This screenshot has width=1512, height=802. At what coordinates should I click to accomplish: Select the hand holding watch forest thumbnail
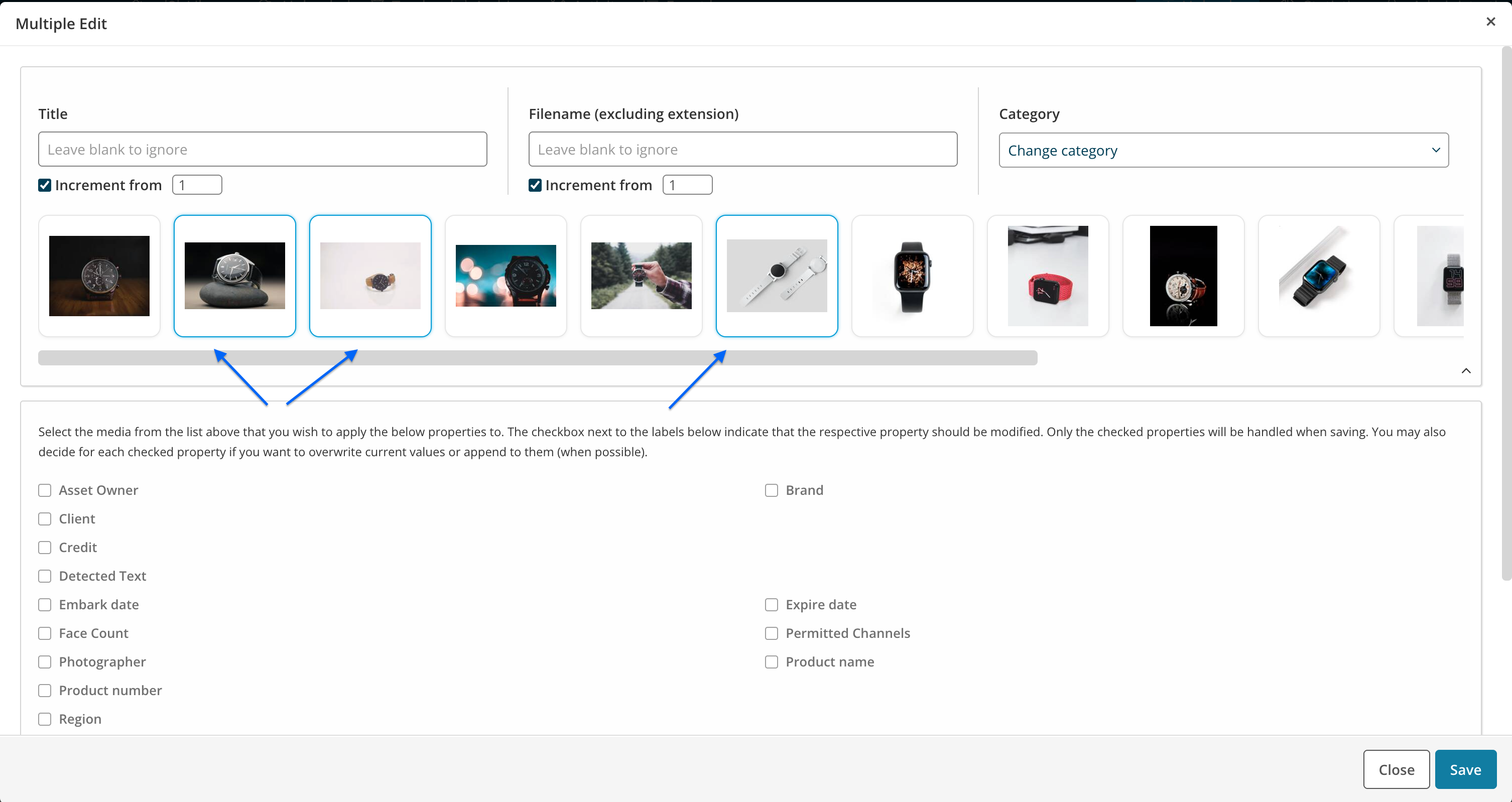(642, 276)
